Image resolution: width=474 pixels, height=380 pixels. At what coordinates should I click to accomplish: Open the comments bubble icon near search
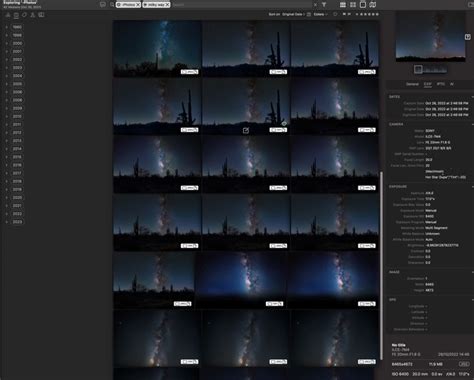(x=103, y=5)
